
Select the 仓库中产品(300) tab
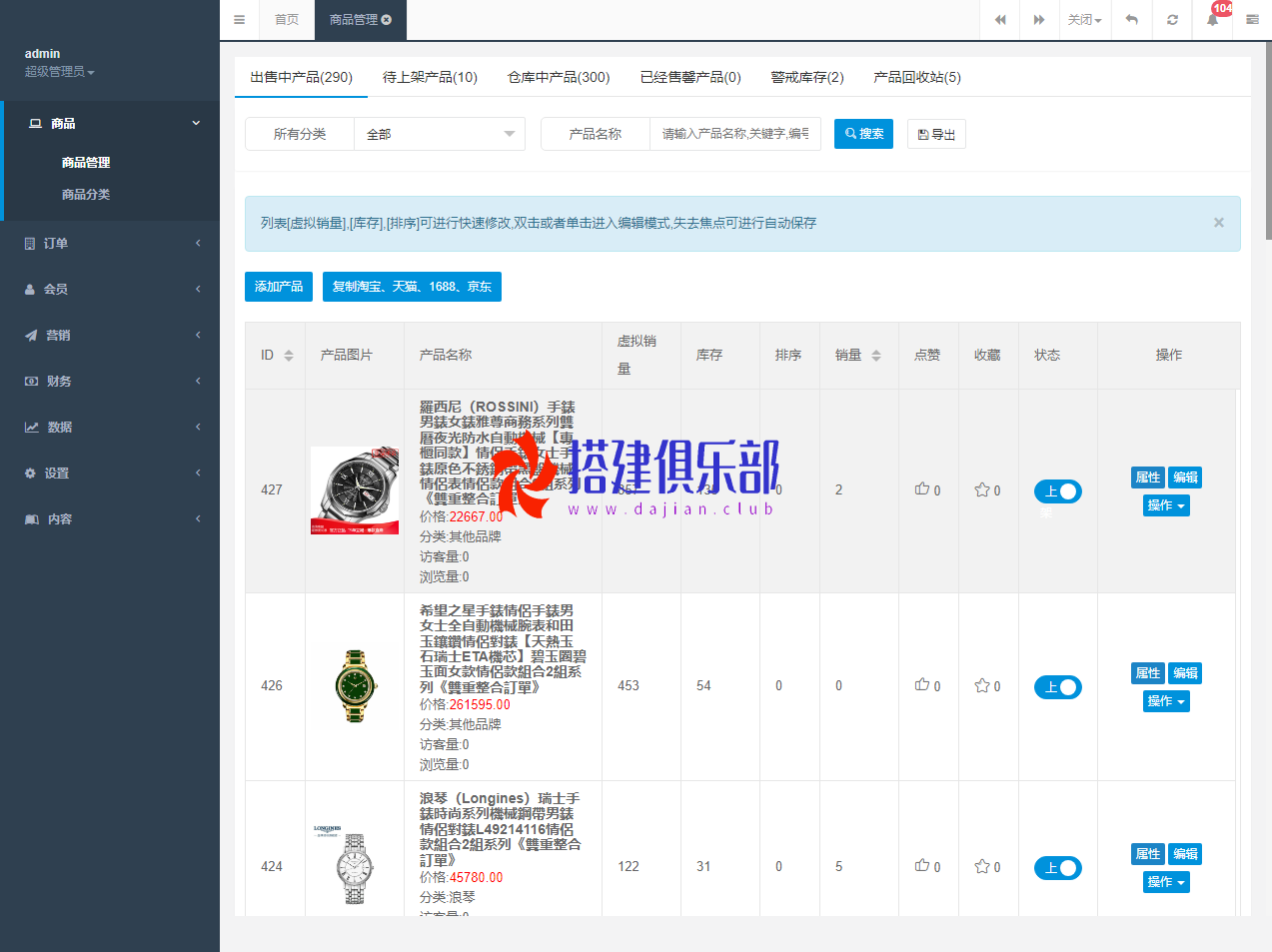(559, 77)
